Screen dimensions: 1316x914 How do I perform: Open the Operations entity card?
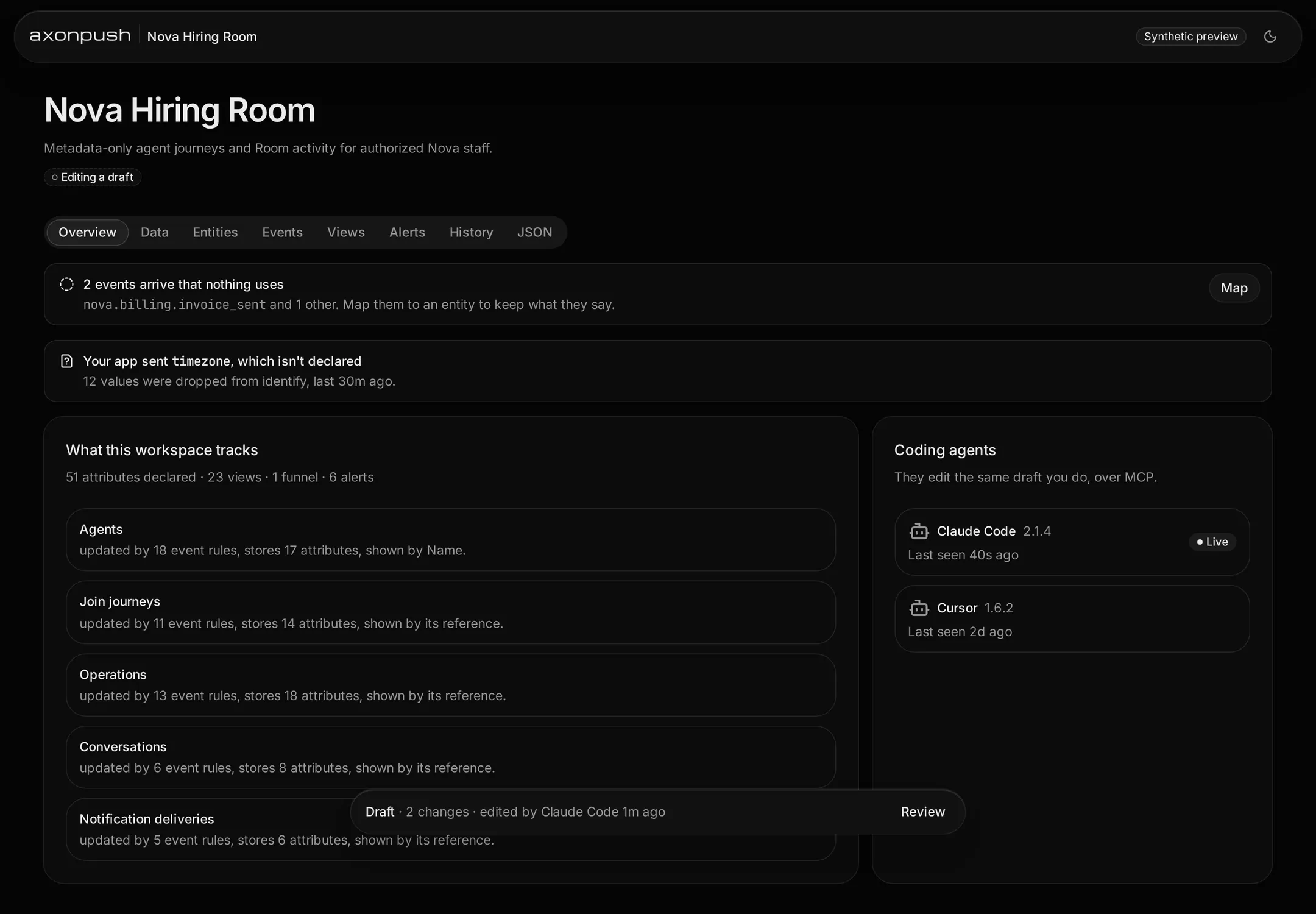[451, 685]
